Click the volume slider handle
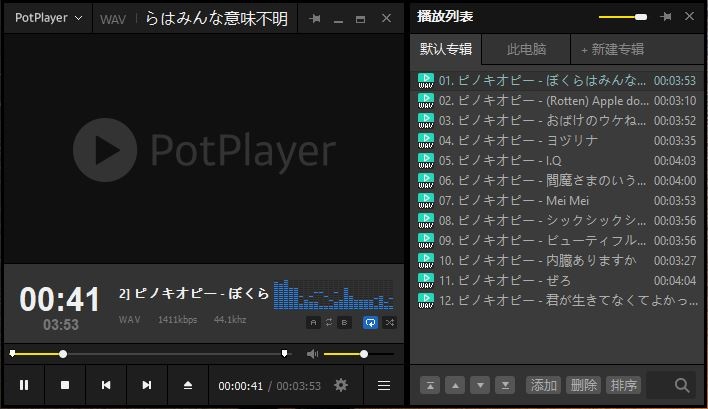Viewport: 708px width, 409px height. (364, 354)
